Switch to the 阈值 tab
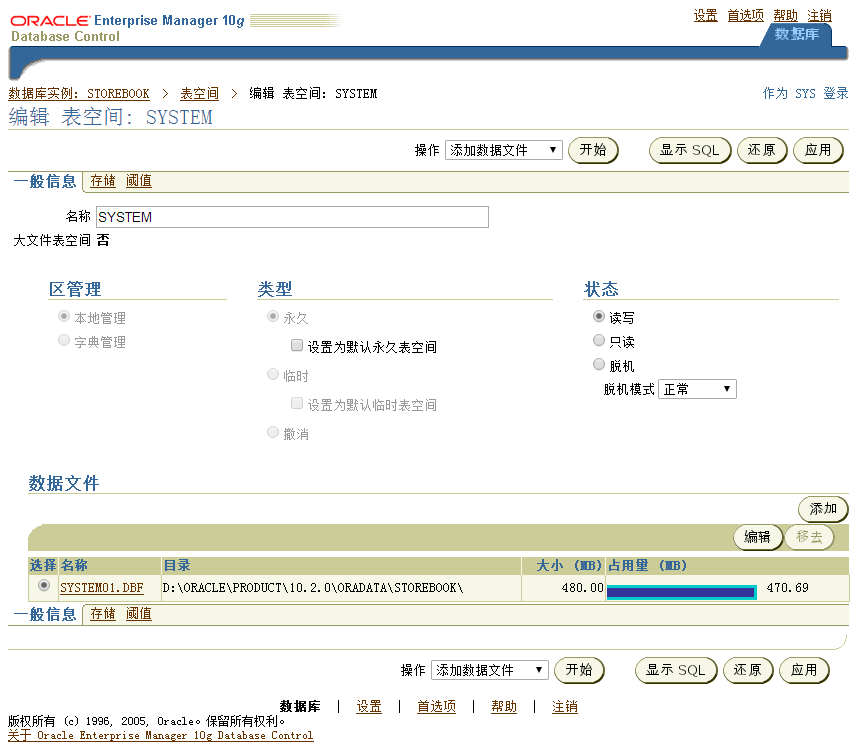 click(138, 181)
